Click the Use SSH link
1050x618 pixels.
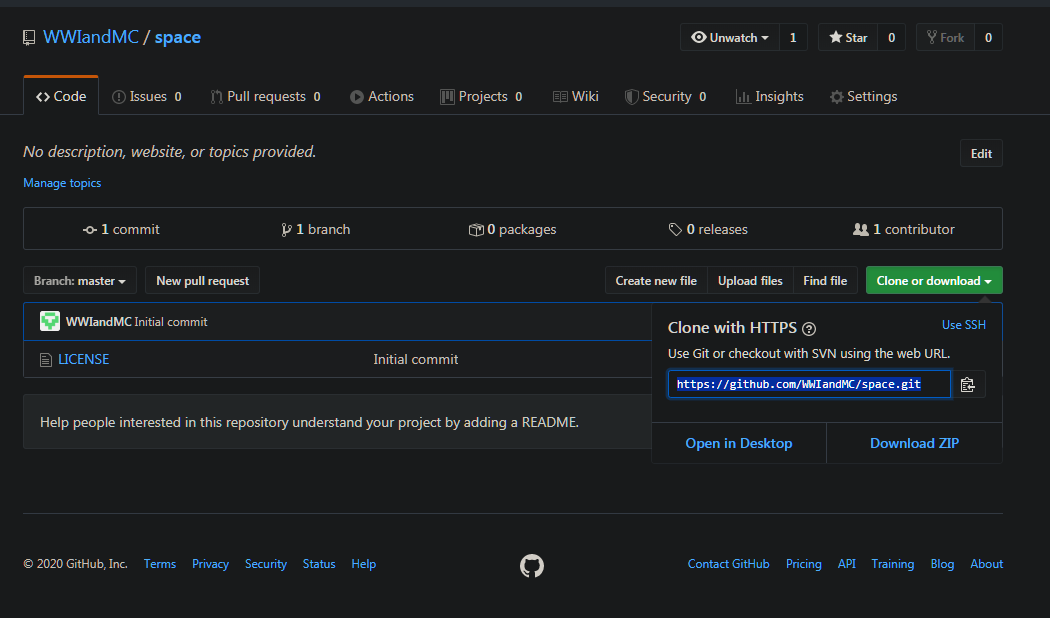coord(964,325)
